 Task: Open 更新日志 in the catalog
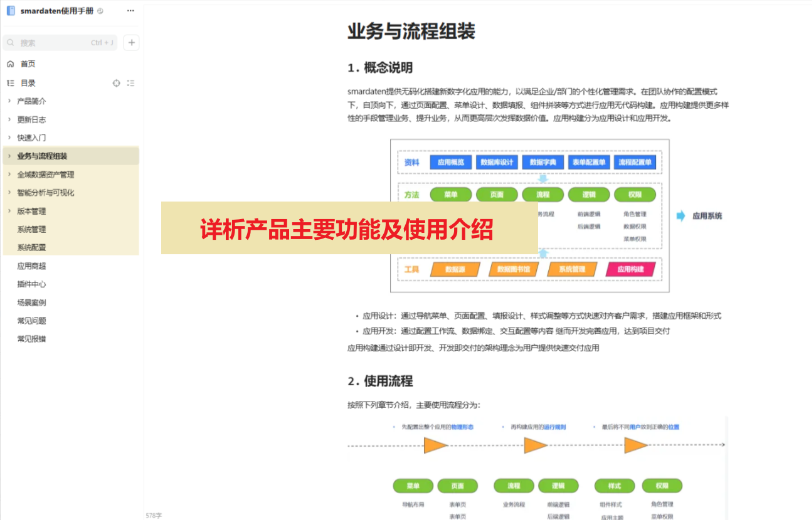coord(32,119)
